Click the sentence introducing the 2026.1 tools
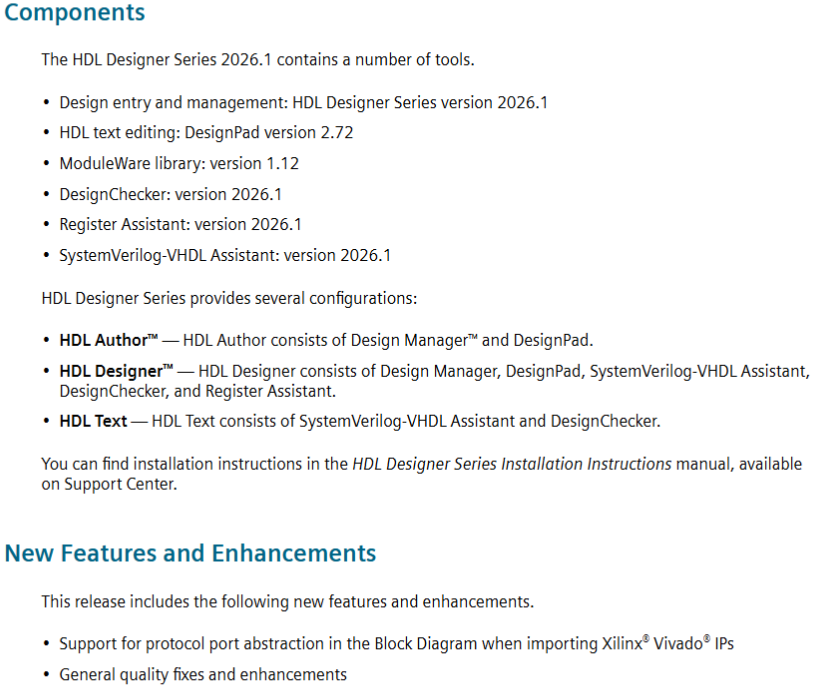 pos(257,60)
